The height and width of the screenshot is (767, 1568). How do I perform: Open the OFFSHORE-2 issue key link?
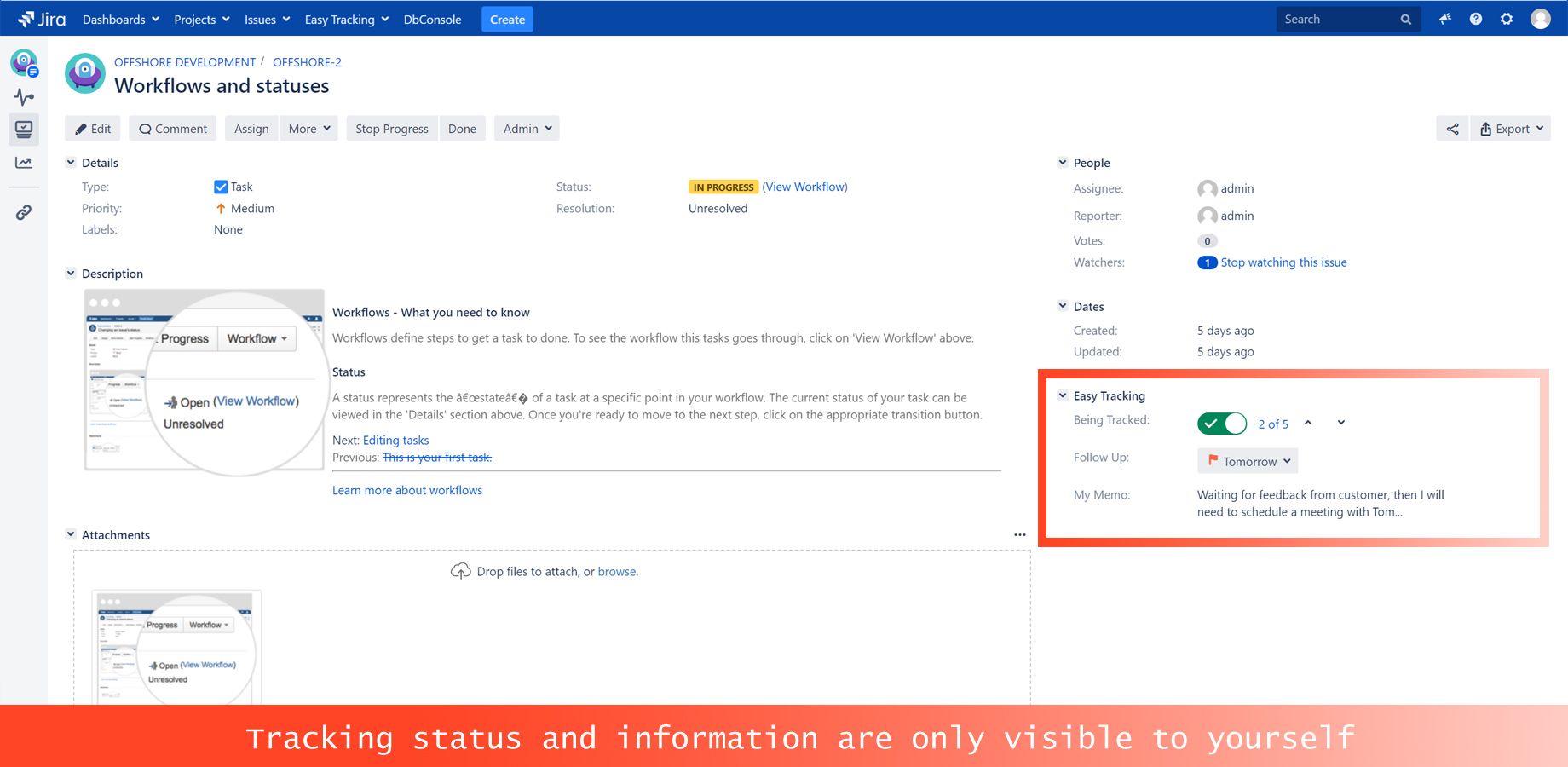[307, 62]
